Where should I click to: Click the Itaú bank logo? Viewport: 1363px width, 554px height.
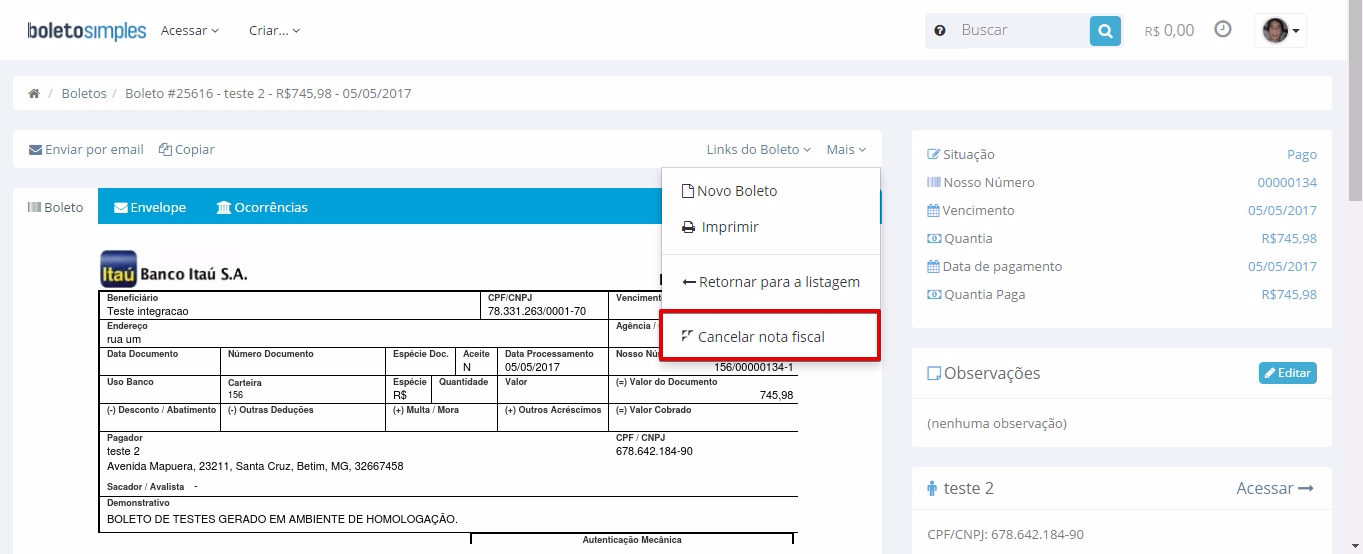[119, 270]
